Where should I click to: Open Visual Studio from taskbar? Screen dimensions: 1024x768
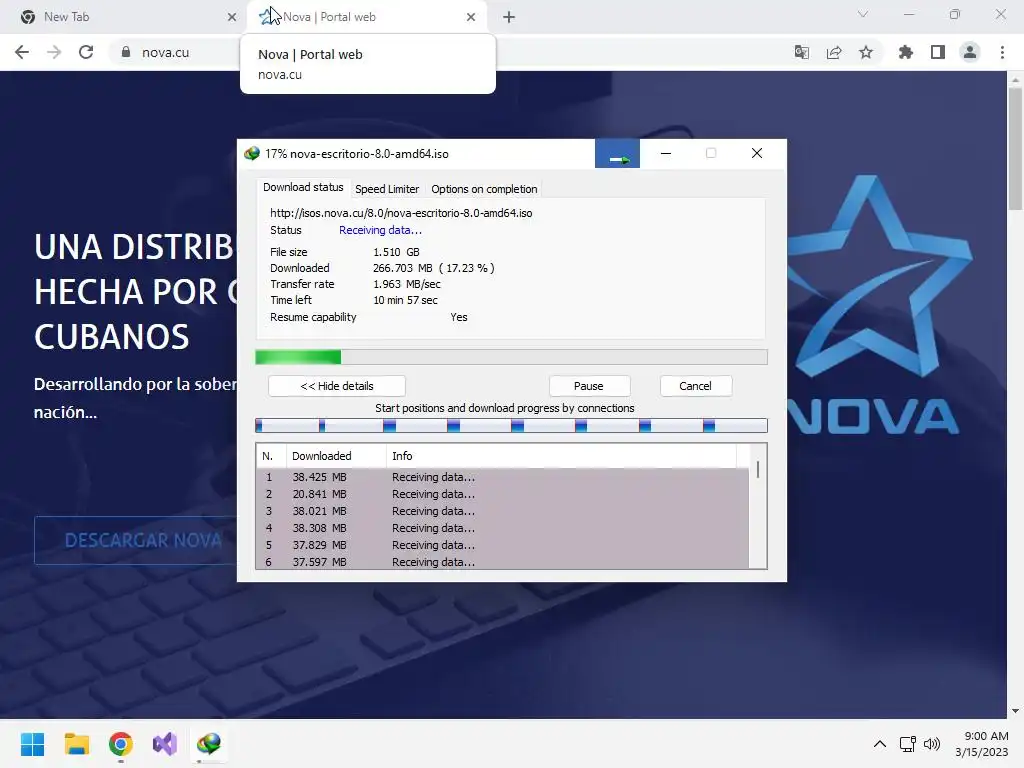(165, 744)
